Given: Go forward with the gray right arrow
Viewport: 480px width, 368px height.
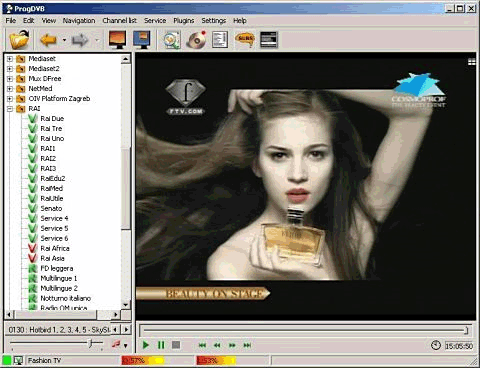Looking at the screenshot, I should pos(80,40).
